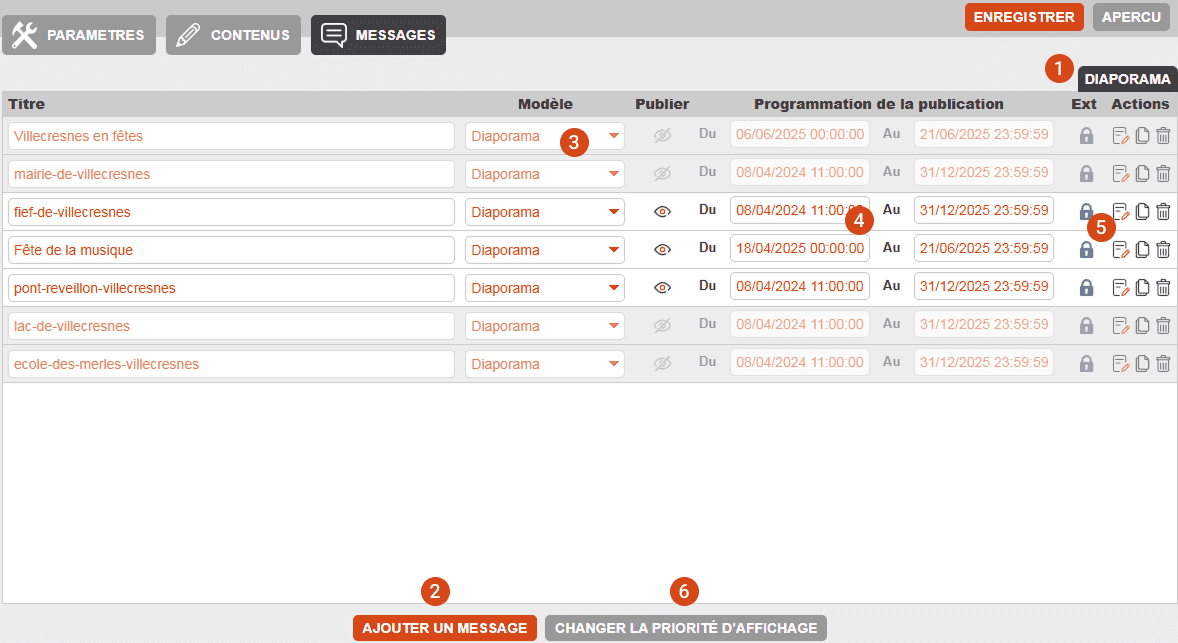The width and height of the screenshot is (1178, 643).
Task: Click start date field of Fête de la musique
Action: 799,250
